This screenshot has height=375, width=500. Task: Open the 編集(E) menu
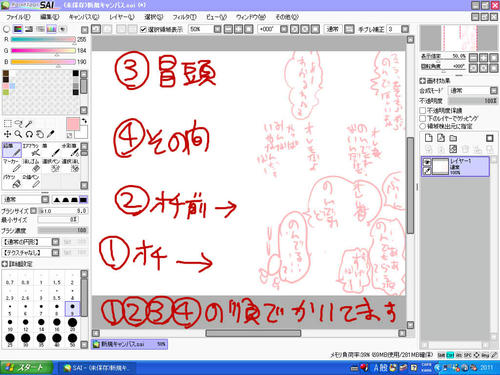50,17
